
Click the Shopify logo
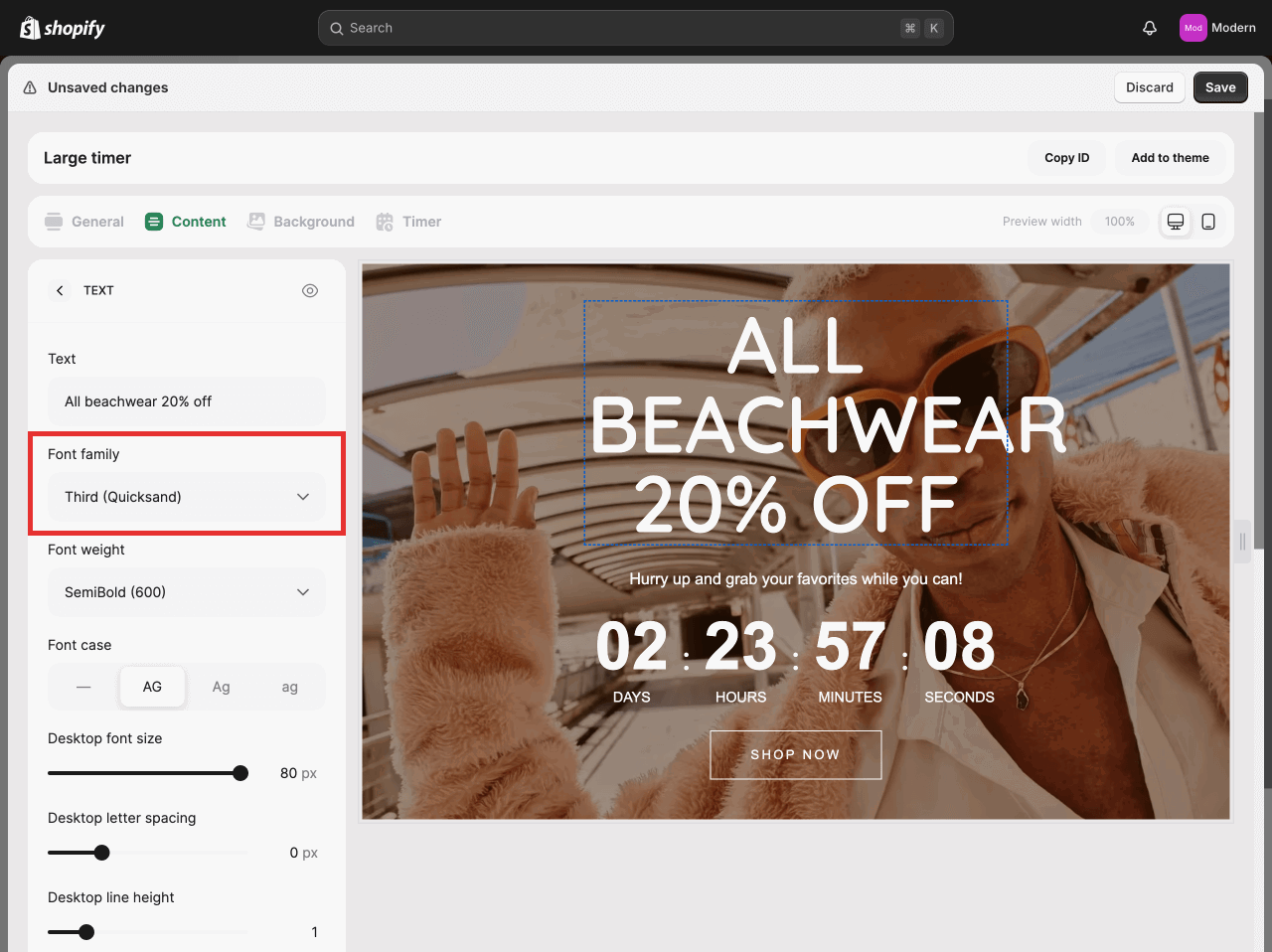[63, 28]
